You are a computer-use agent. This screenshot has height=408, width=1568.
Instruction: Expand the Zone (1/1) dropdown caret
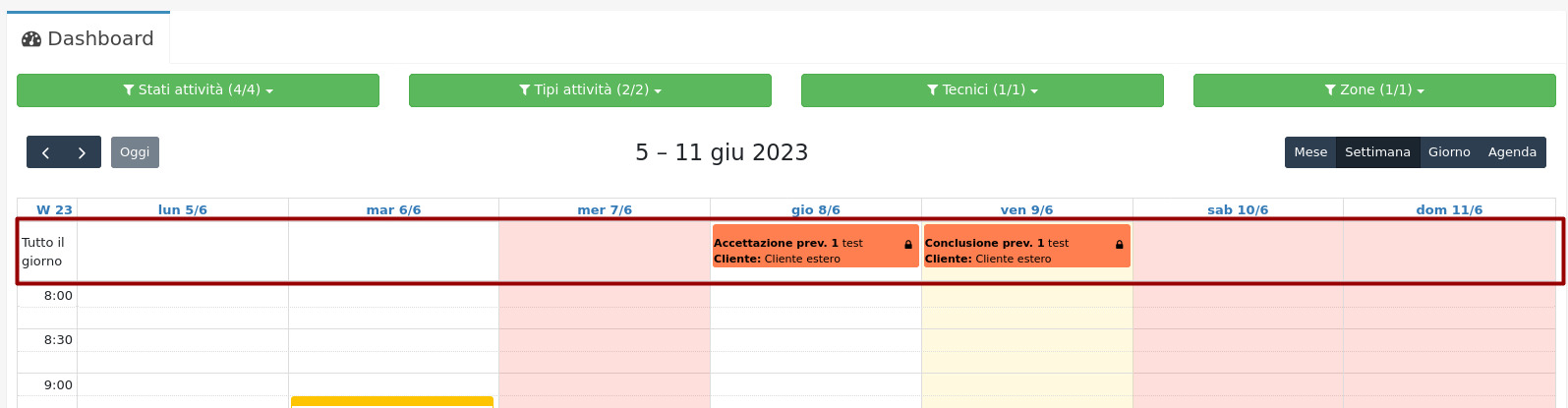1421,91
